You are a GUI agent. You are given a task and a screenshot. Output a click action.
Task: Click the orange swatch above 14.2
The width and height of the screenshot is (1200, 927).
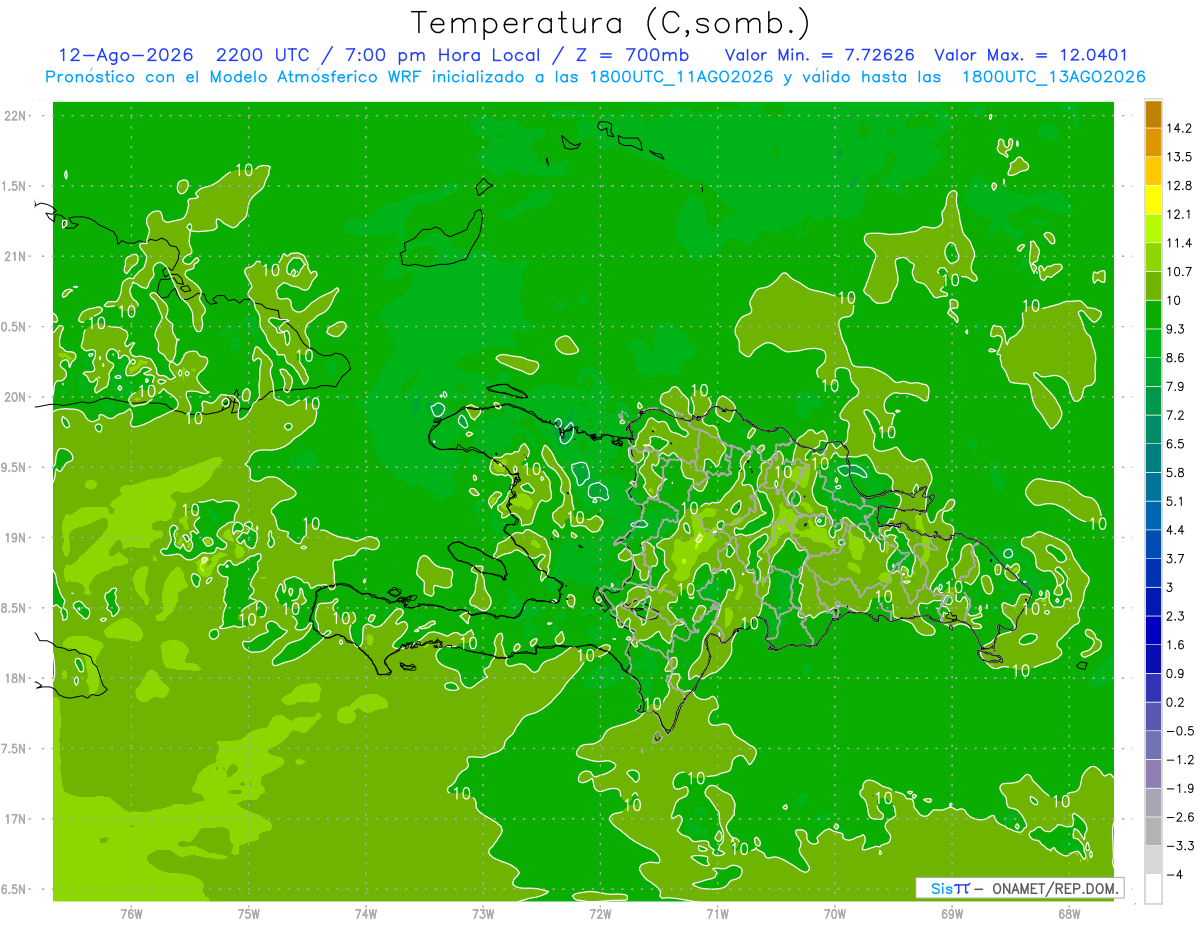pos(1153,113)
